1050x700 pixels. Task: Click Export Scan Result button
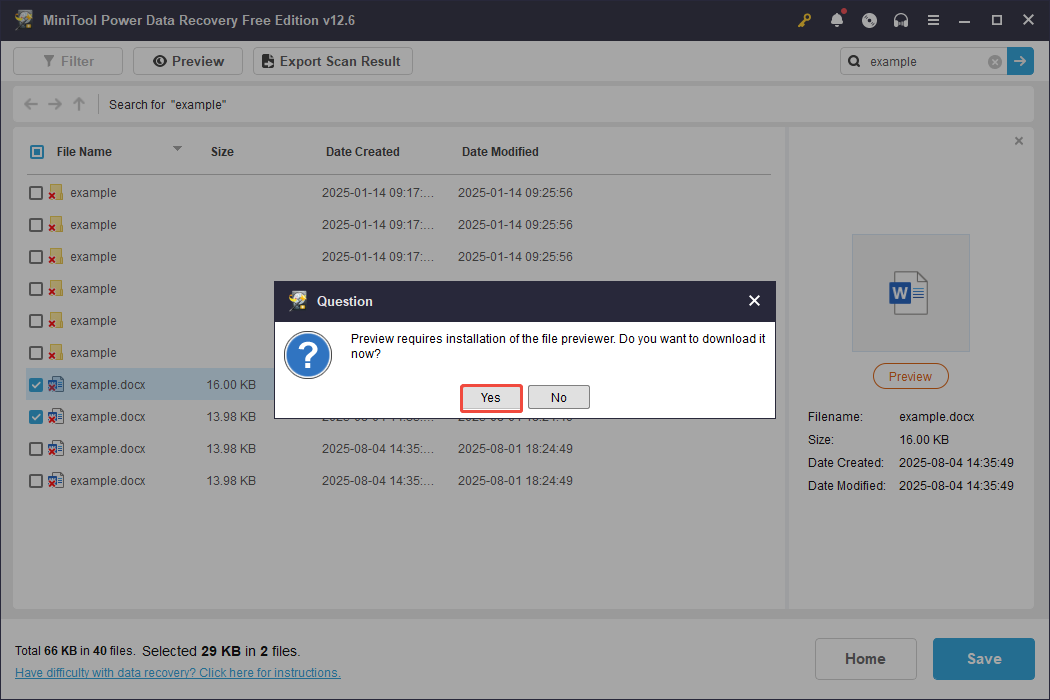point(332,61)
